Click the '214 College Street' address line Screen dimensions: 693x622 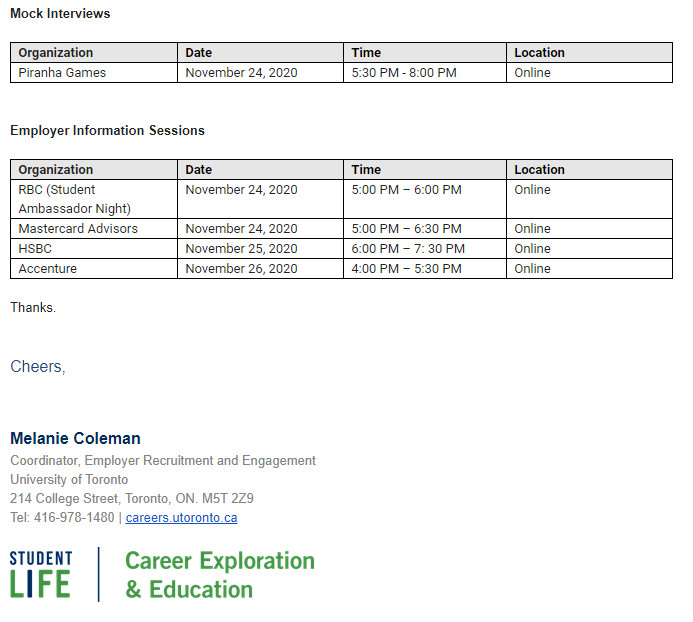[132, 499]
